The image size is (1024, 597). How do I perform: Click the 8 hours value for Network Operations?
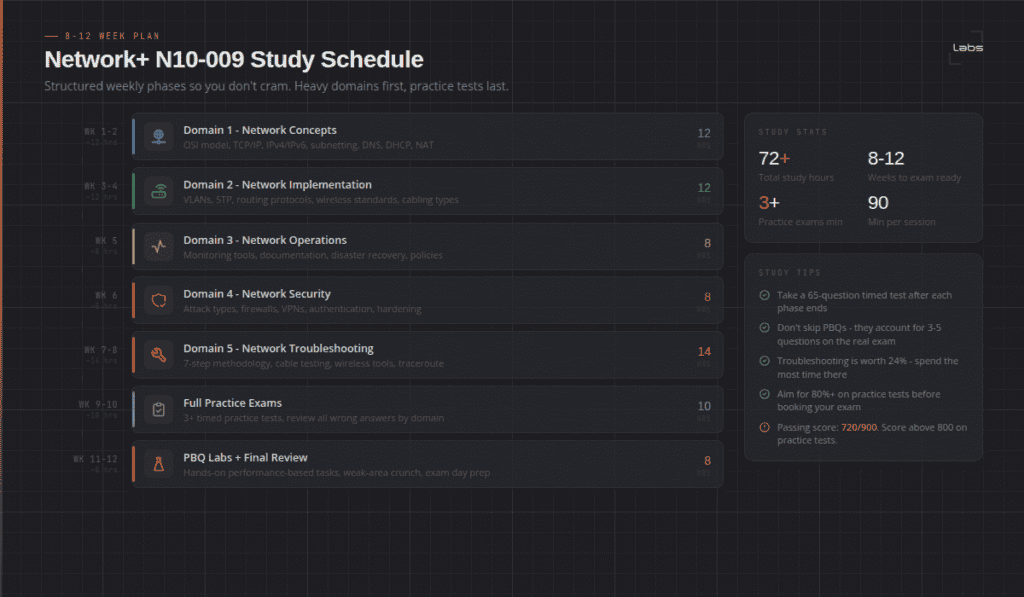(707, 243)
